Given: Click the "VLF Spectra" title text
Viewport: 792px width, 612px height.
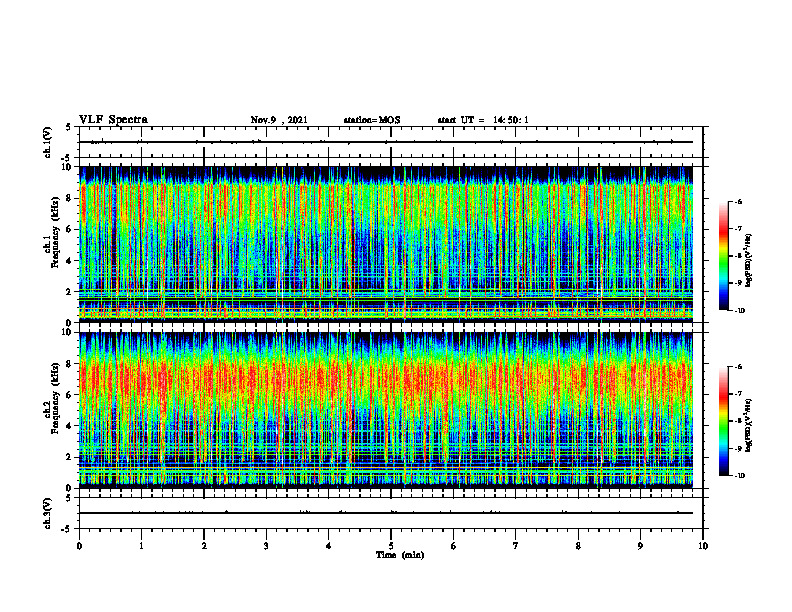Looking at the screenshot, I should 113,120.
